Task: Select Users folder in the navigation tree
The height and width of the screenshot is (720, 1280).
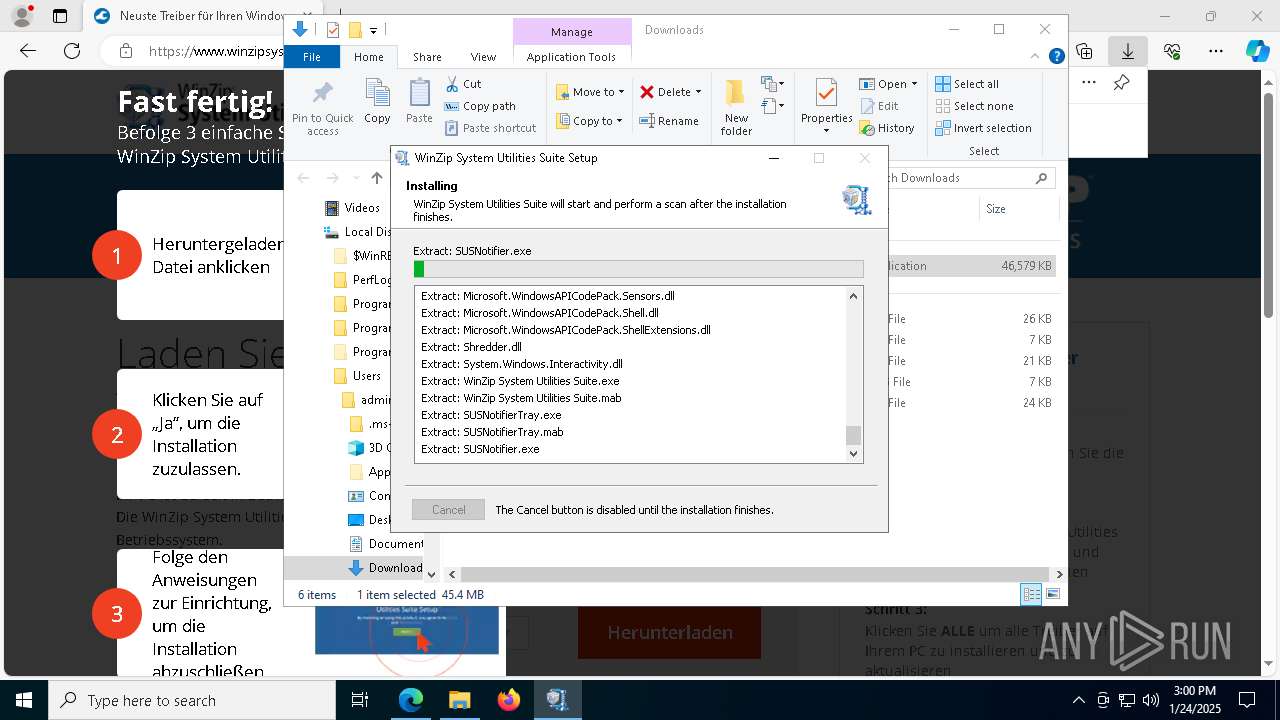Action: point(367,376)
